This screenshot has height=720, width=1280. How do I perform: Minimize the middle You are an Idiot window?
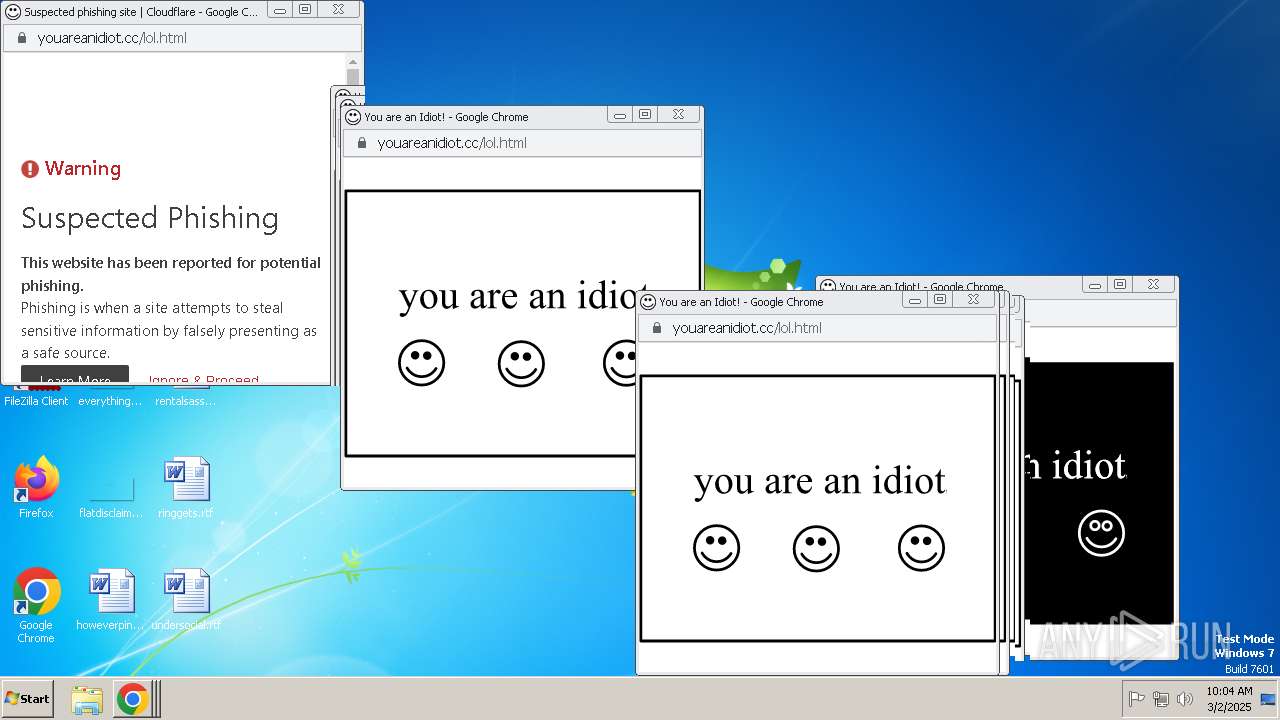(620, 115)
